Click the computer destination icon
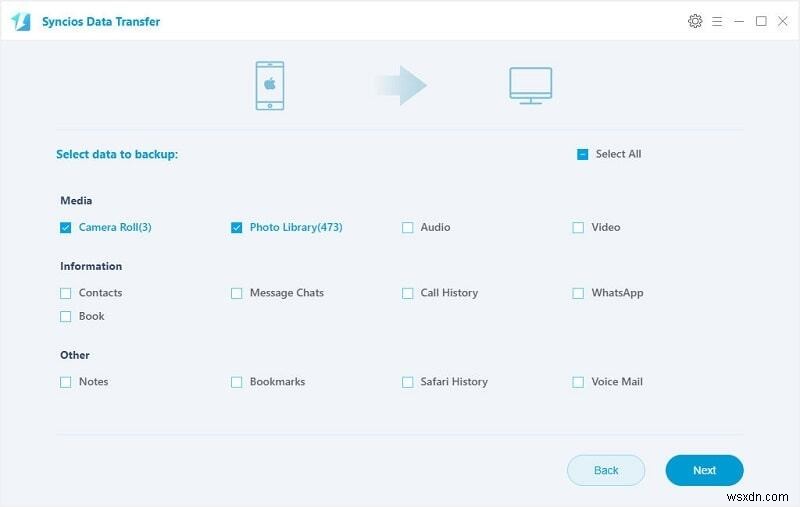The height and width of the screenshot is (507, 800). [531, 85]
